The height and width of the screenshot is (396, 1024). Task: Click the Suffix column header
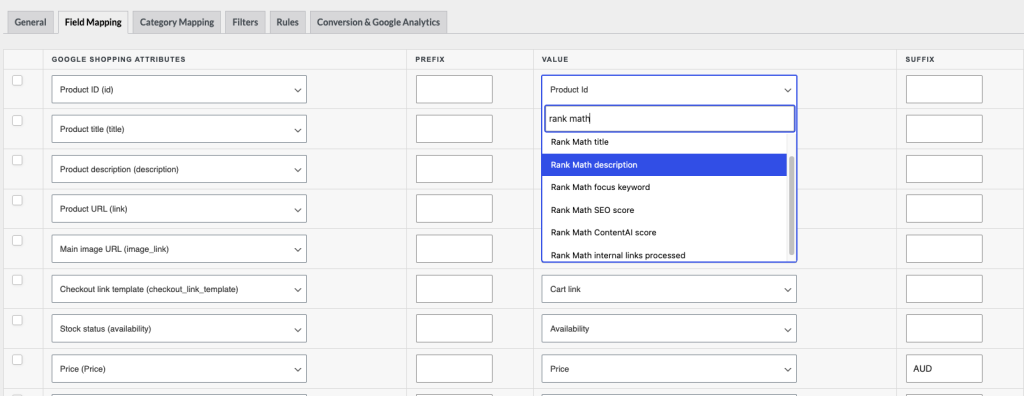pyautogui.click(x=920, y=59)
